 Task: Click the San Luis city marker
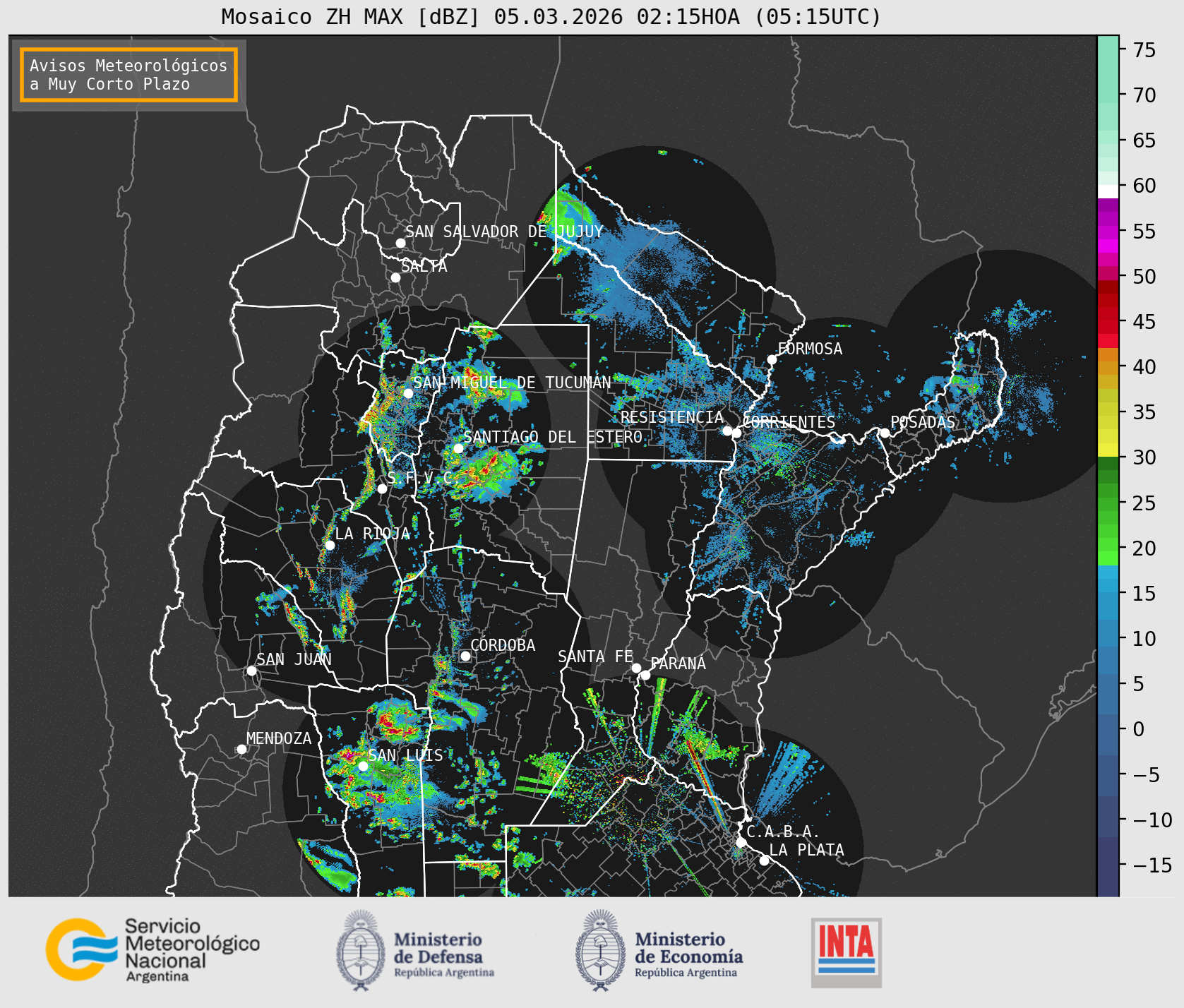(363, 766)
